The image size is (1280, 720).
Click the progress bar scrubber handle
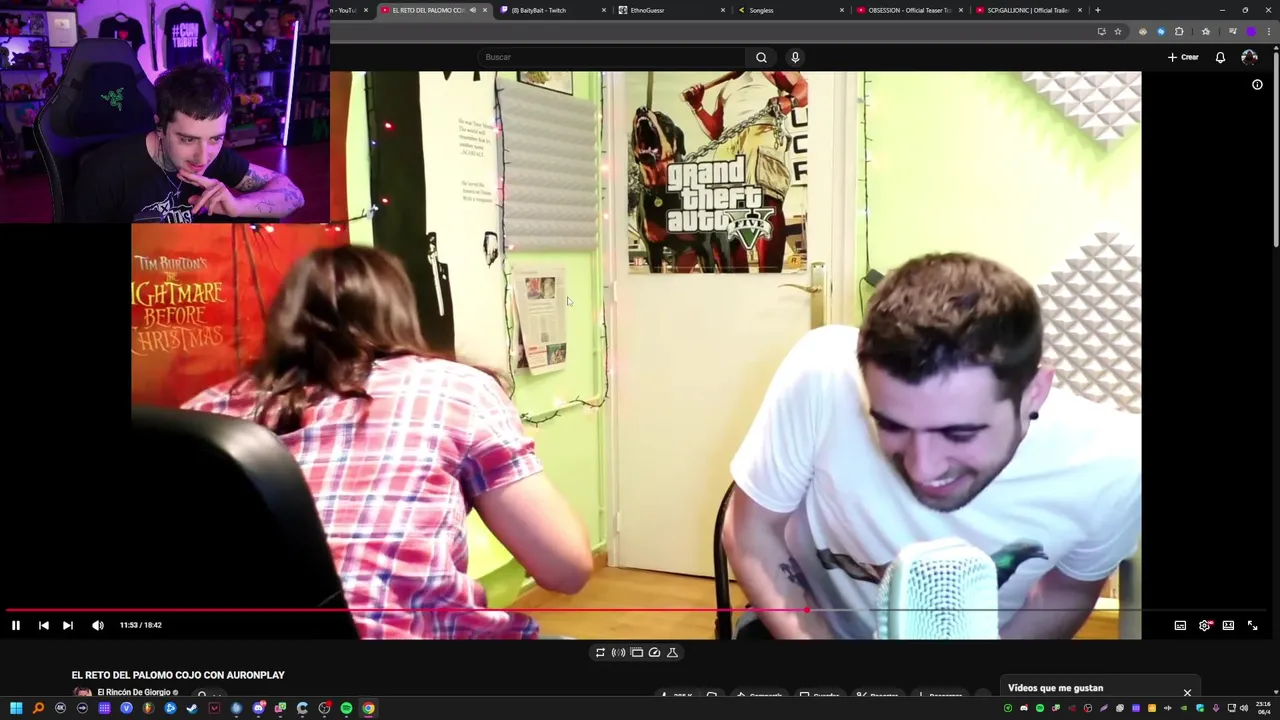[x=808, y=610]
